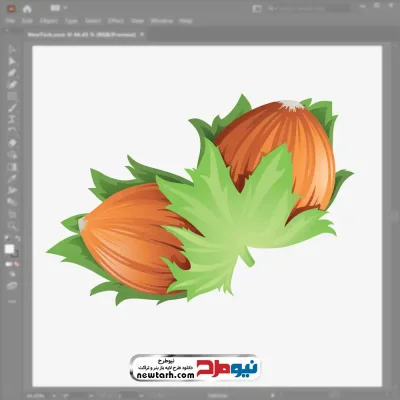Viewport: 400px width, 400px height.
Task: Expand the Arrange Documents dropdown arrow
Action: 65,8
